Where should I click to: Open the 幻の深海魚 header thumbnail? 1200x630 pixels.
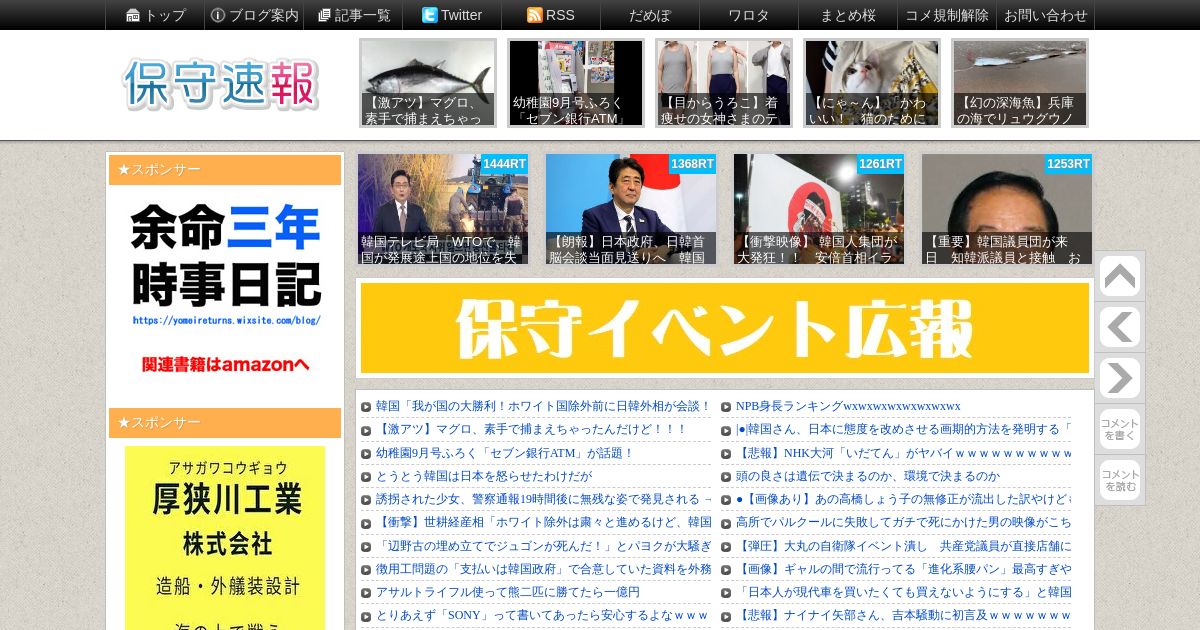[1020, 83]
